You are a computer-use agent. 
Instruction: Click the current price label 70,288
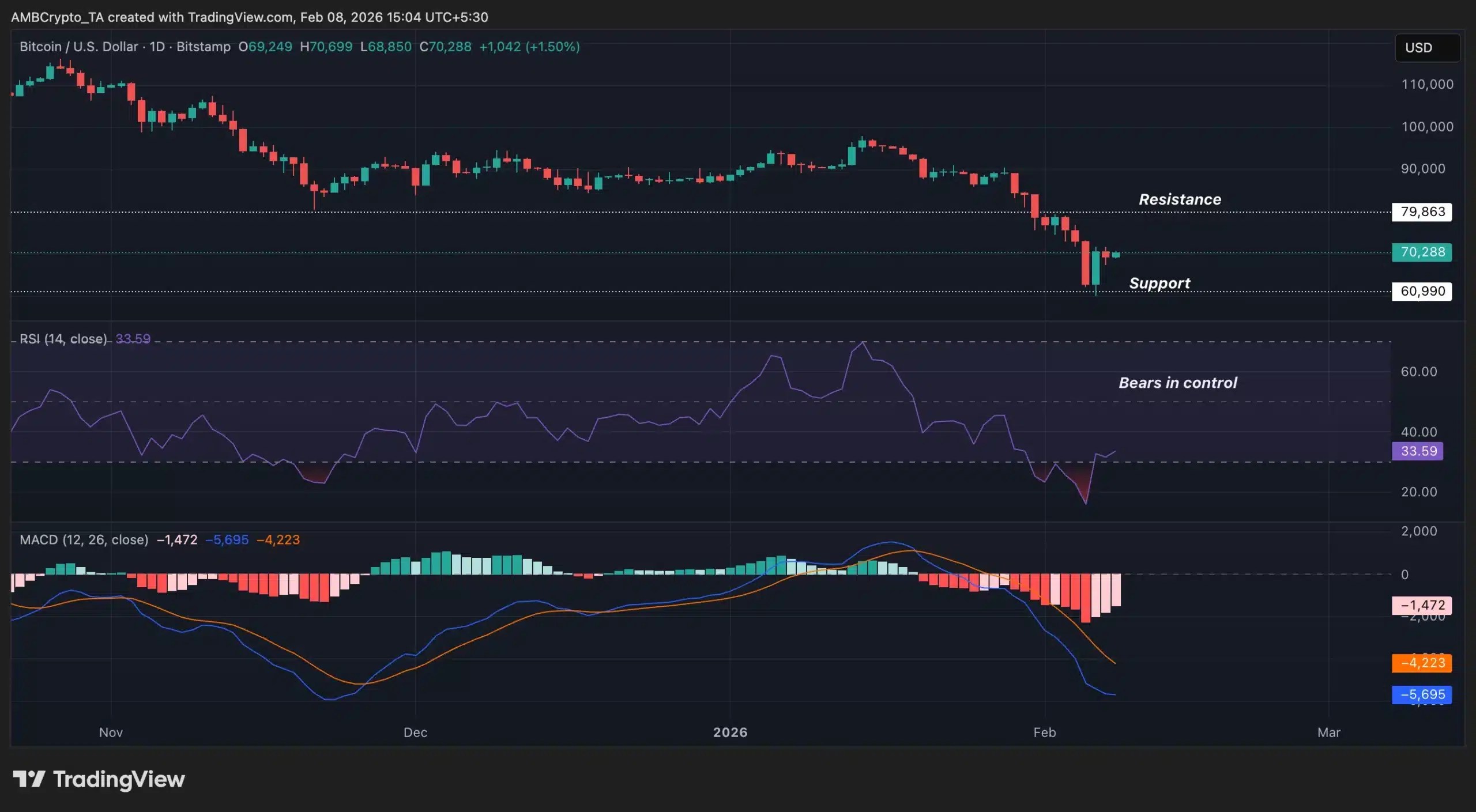[1422, 252]
